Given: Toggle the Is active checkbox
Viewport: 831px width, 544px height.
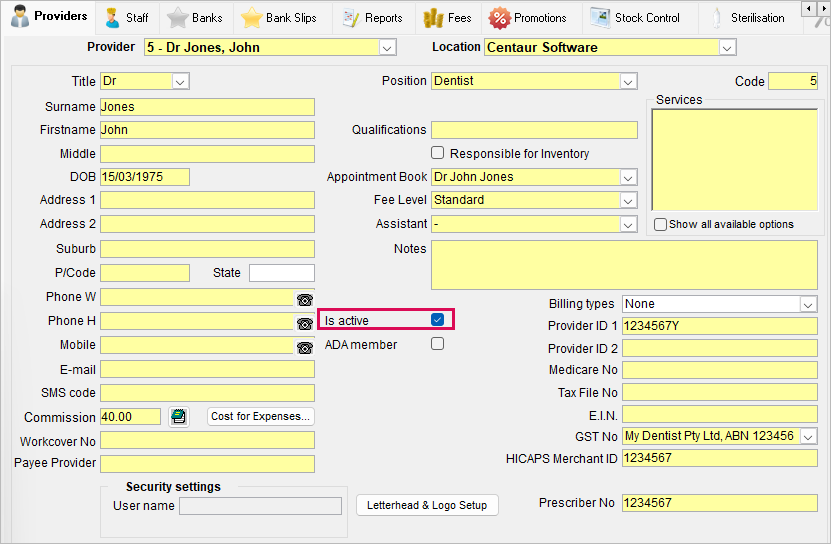Looking at the screenshot, I should click(x=437, y=320).
